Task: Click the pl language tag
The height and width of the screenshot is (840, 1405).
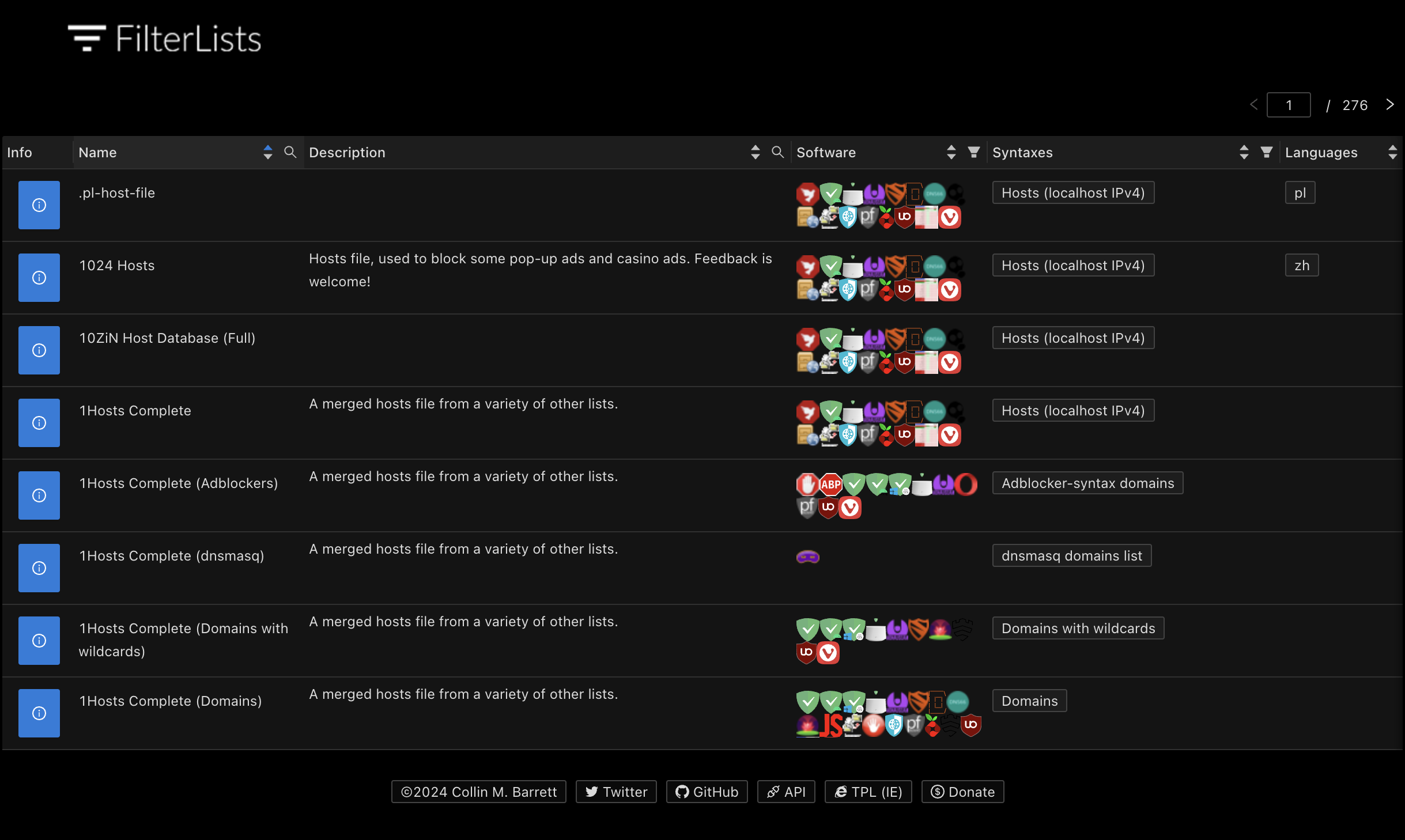Action: tap(1300, 192)
